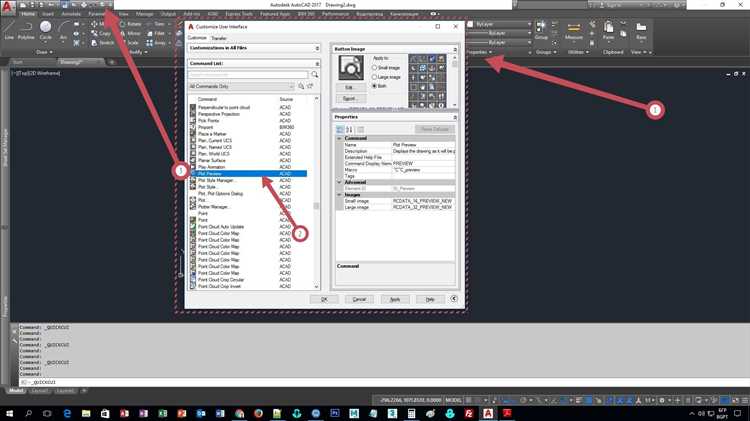Click the Apply button in the dialog
The image size is (750, 421).
(395, 299)
